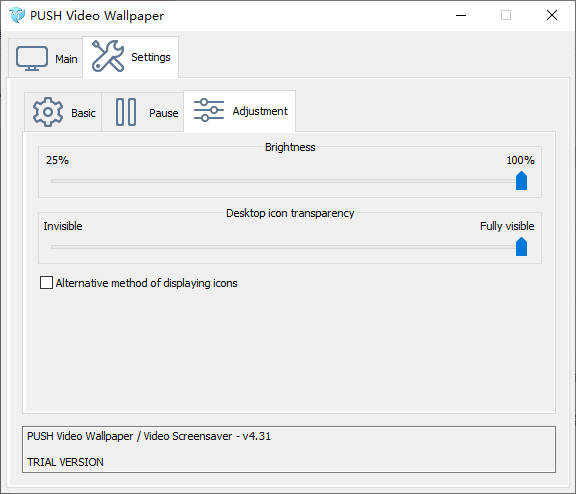Open the Pause sub-tab label

[163, 113]
